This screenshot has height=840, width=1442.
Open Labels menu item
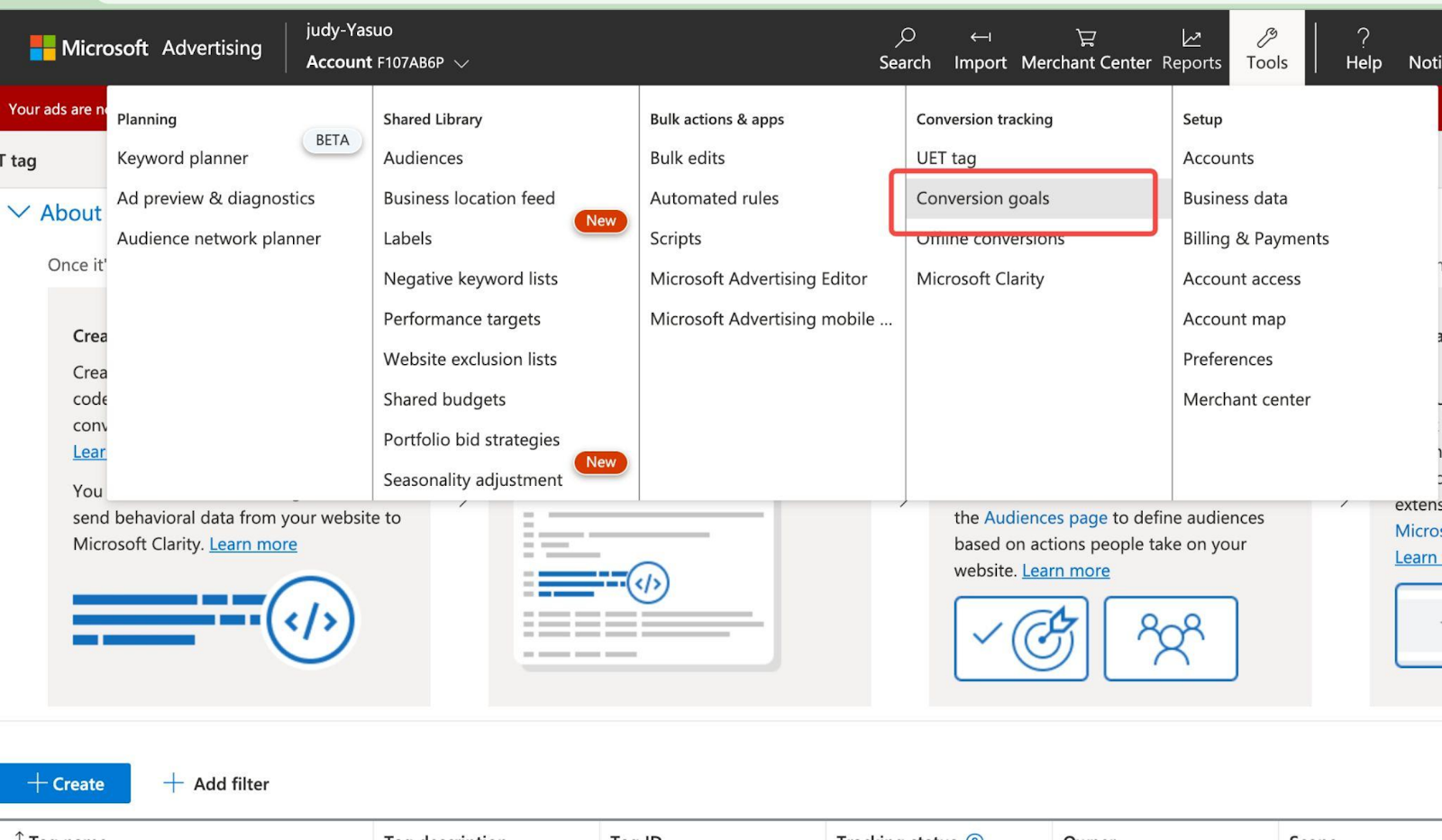407,239
